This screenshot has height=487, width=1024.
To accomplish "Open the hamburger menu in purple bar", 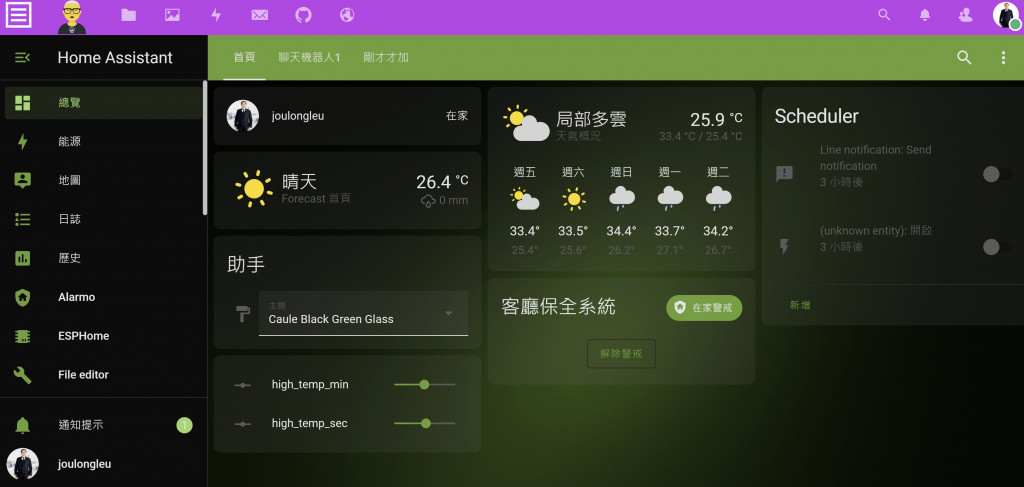I will [19, 14].
